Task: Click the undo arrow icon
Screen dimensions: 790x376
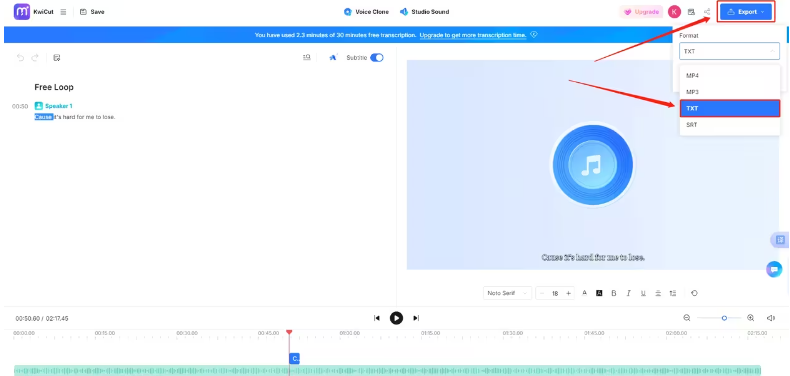Action: (20, 57)
